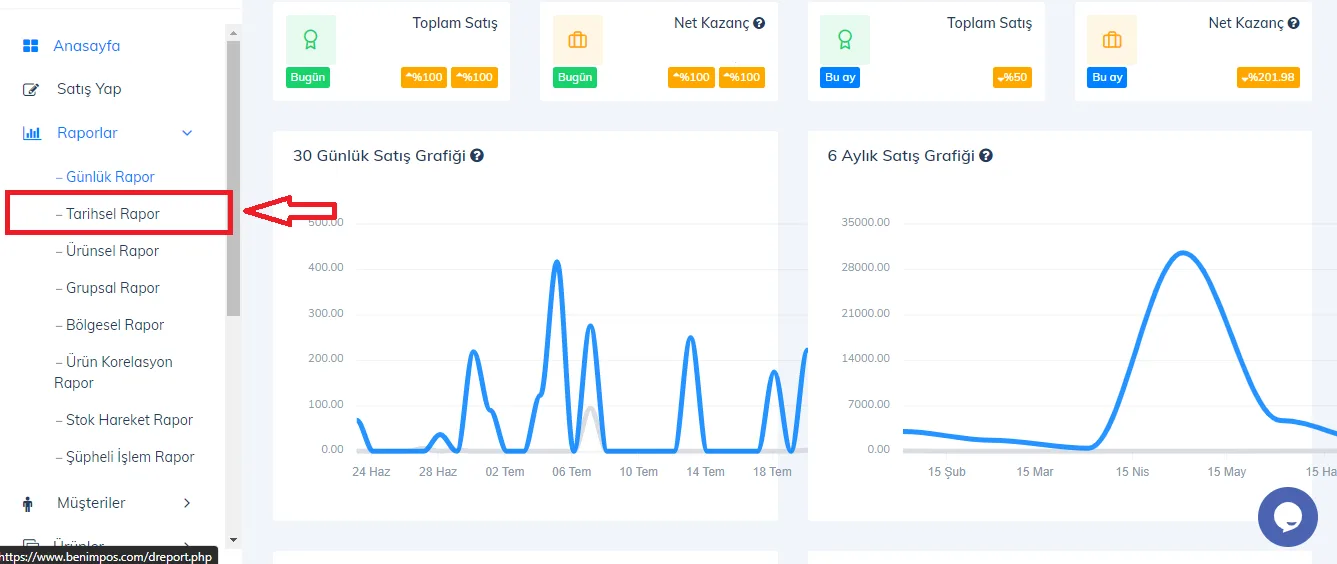
Task: Click briefcase icon in Bu ay Net Kazanç card
Action: (1112, 40)
